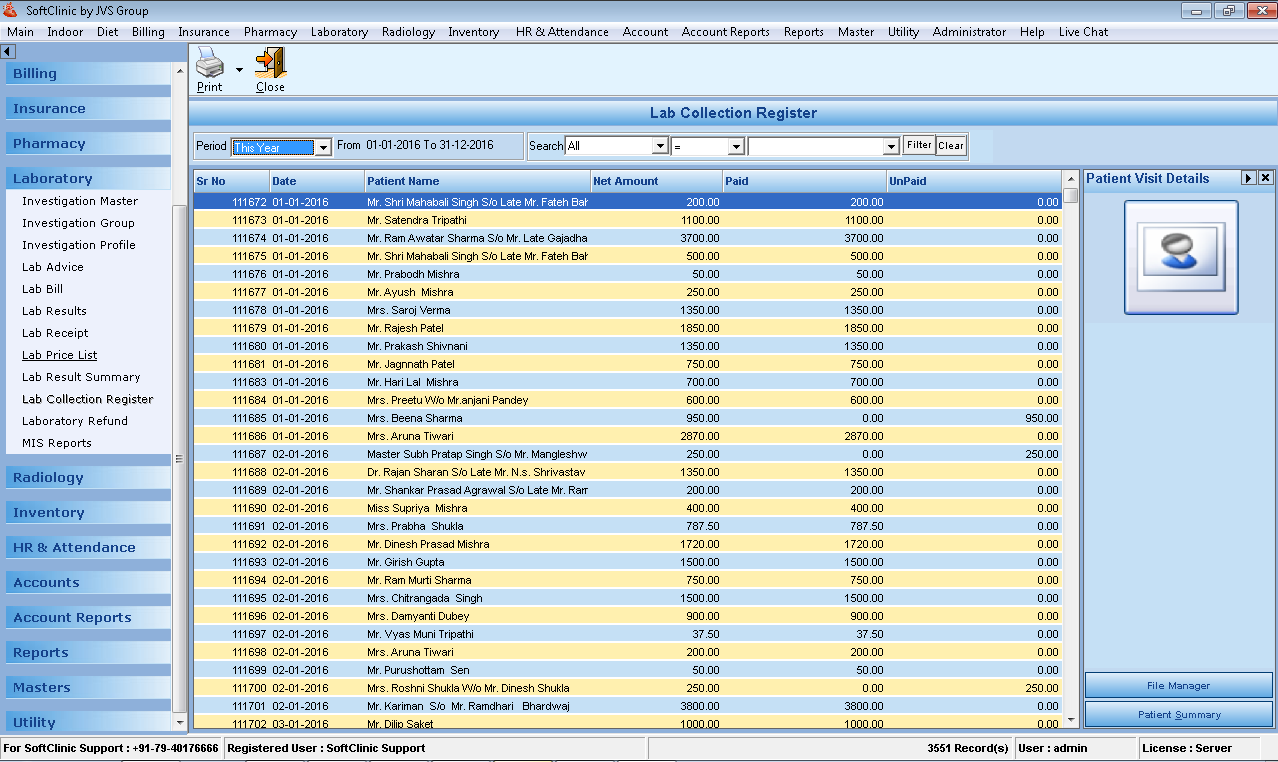Open the comparison operator dropdown

(x=736, y=146)
